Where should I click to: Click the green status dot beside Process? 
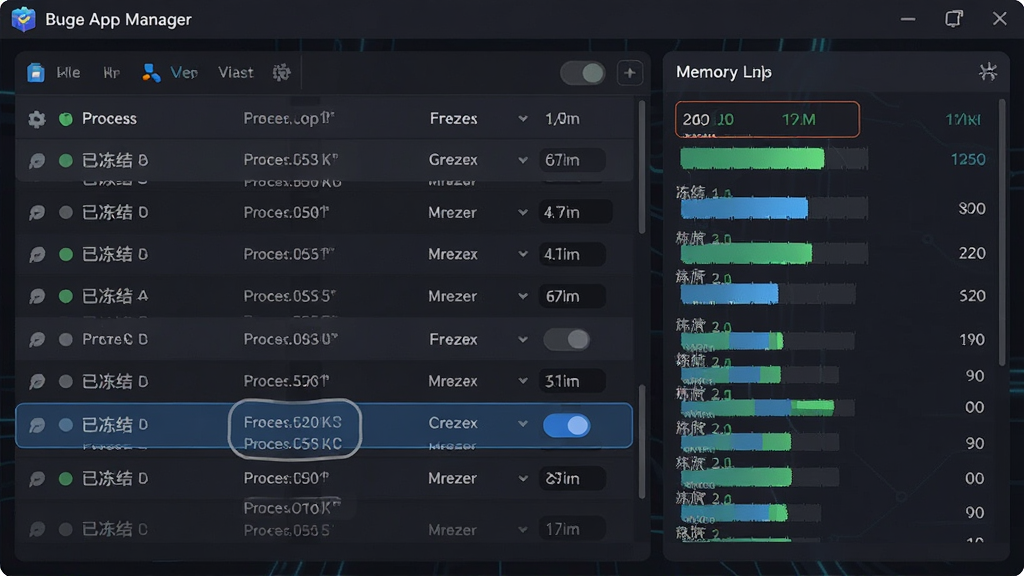point(65,119)
